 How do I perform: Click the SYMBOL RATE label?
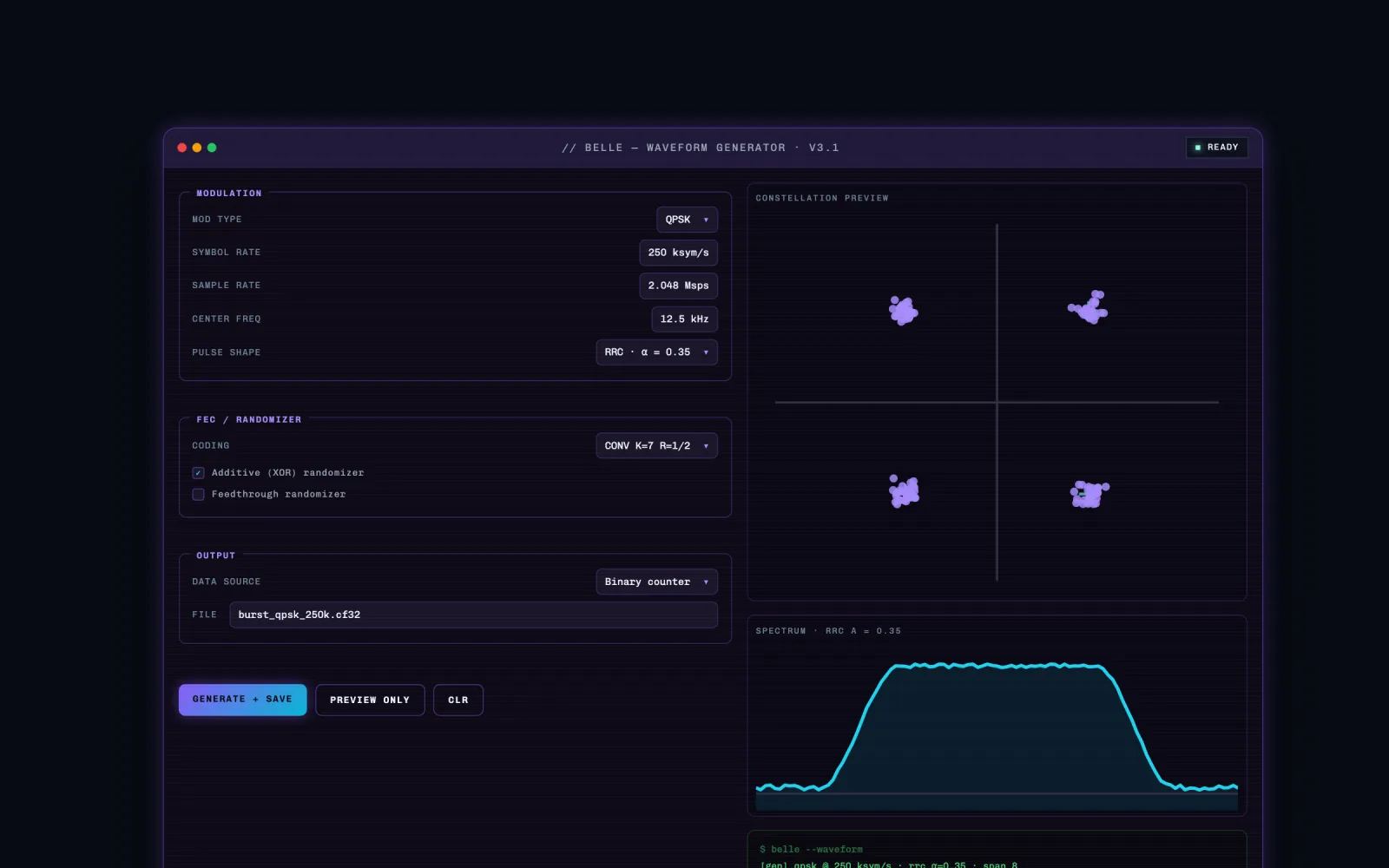(x=227, y=253)
